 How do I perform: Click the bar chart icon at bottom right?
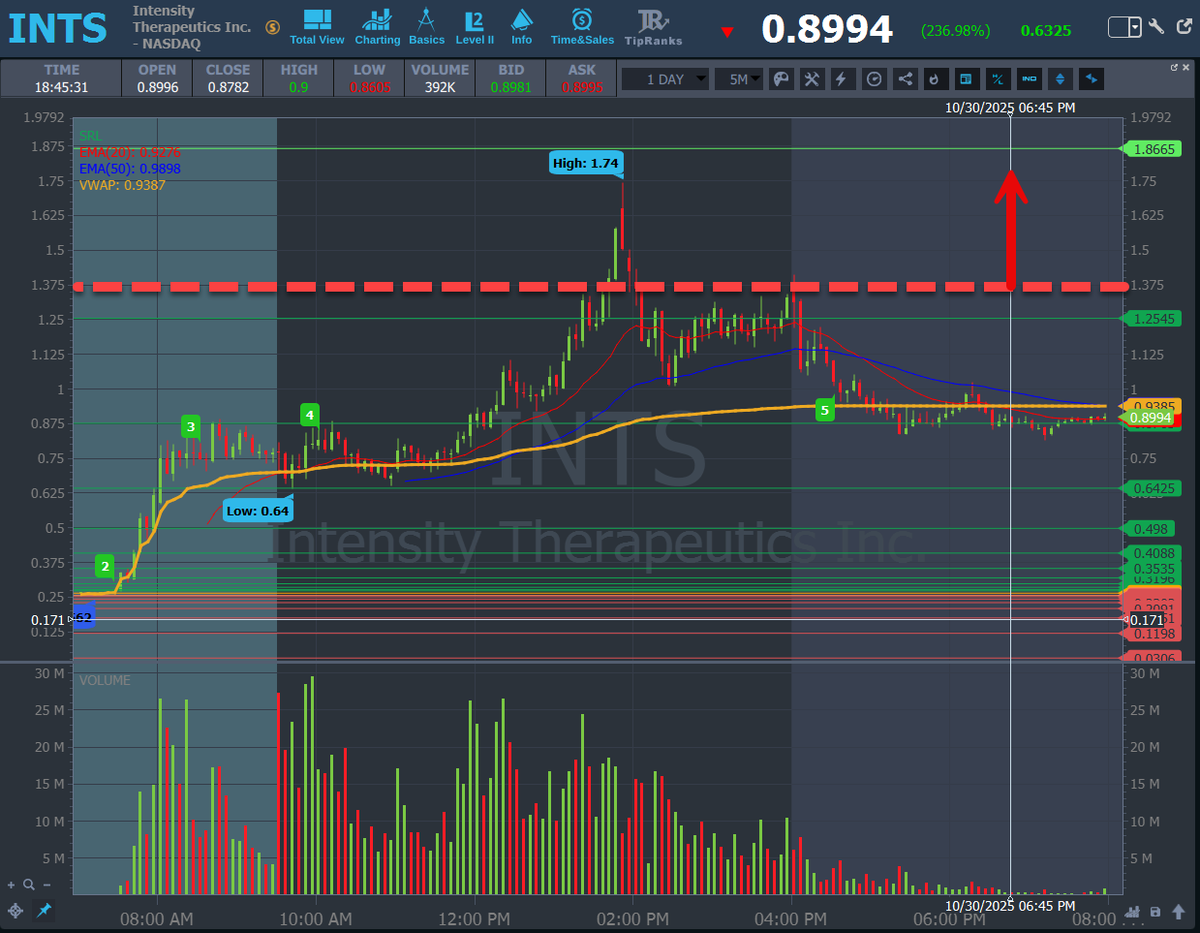[1133, 911]
